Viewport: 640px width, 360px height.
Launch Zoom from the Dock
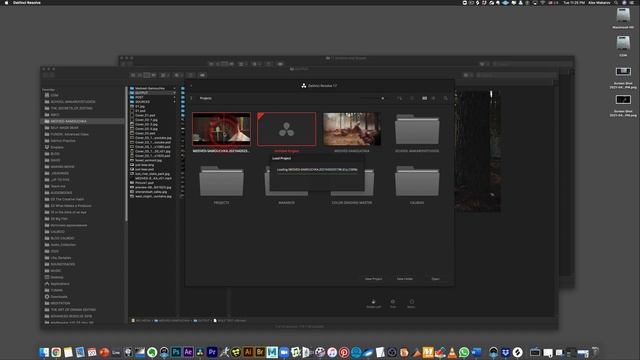284,352
